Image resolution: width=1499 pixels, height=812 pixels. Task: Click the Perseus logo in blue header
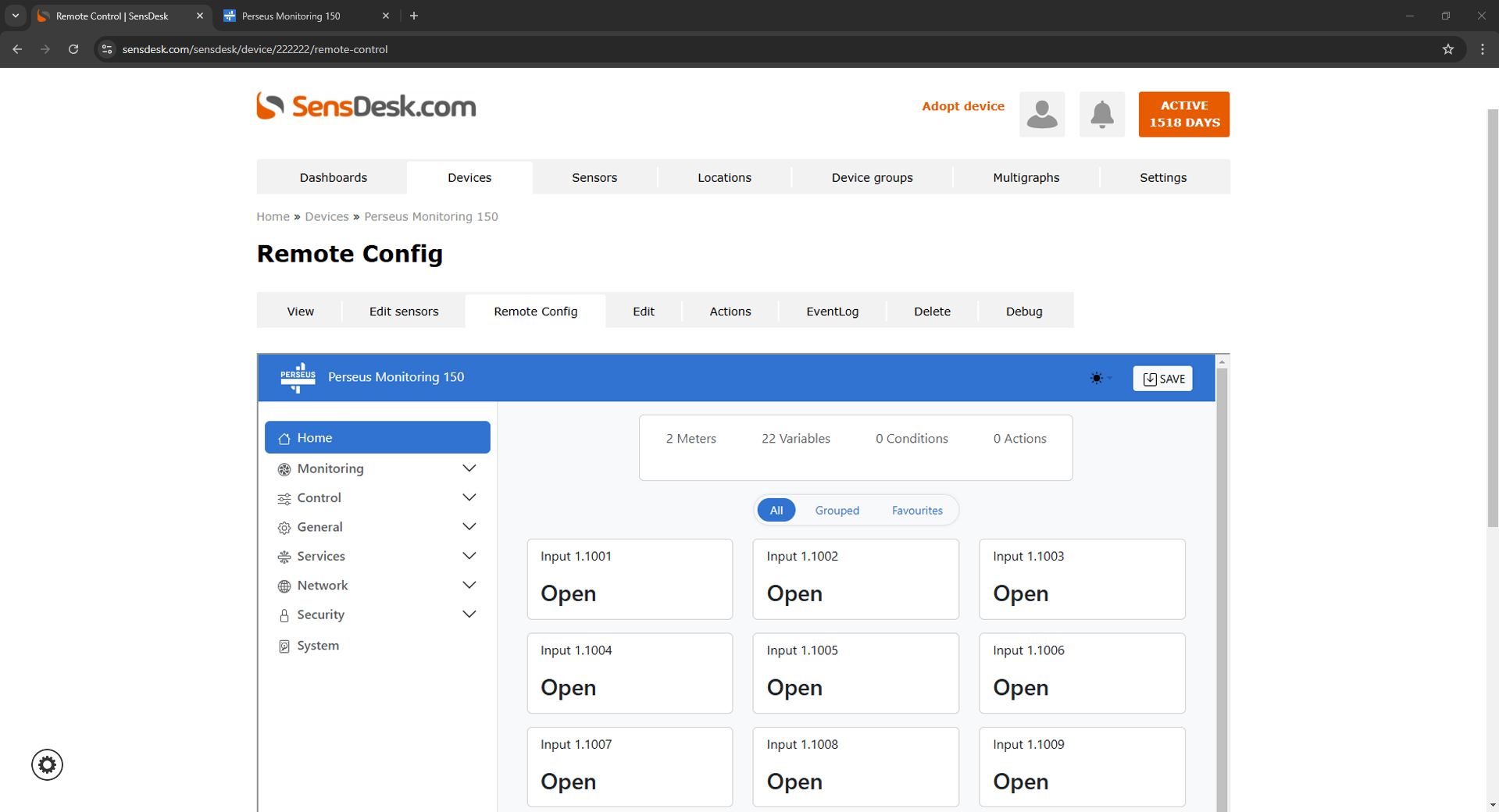(x=298, y=377)
